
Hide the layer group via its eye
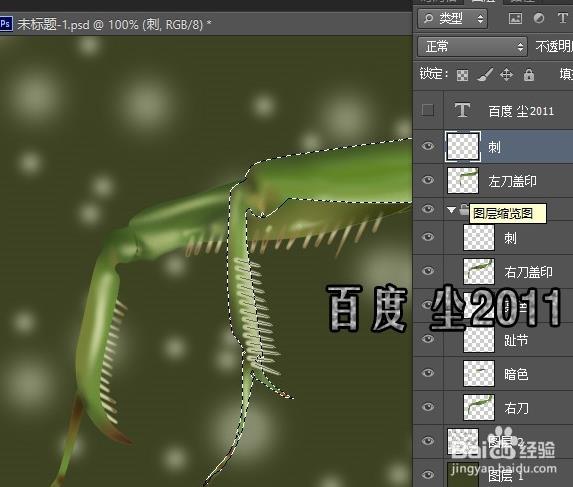pos(428,209)
